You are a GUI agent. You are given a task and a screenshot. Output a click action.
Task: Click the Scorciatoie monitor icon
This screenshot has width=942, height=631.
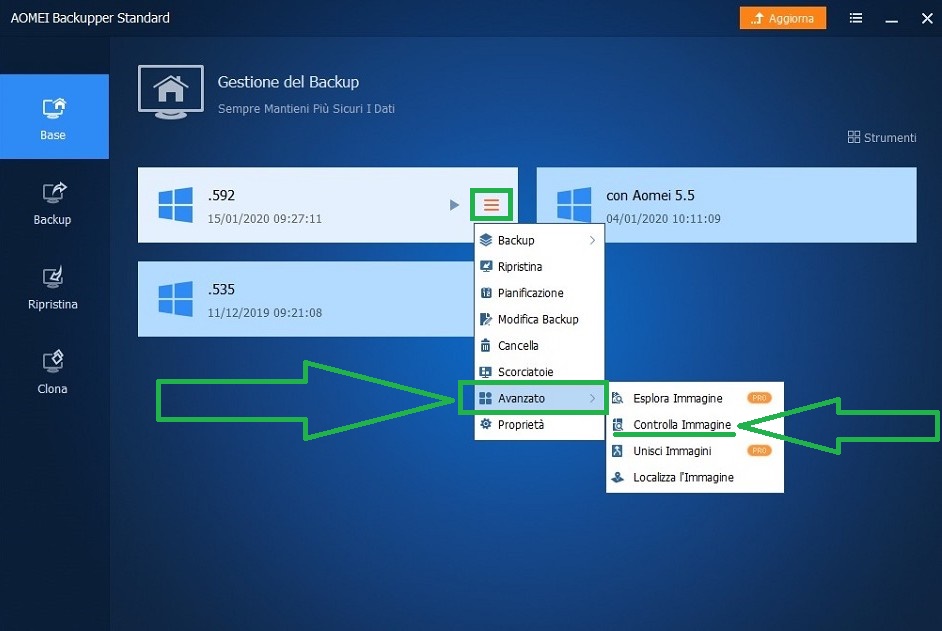(x=486, y=372)
